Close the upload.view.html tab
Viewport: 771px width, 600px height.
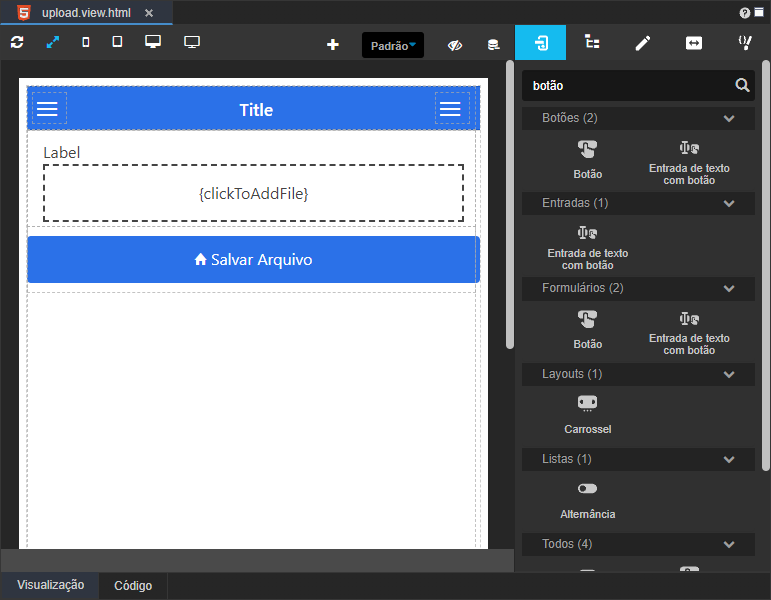[x=149, y=13]
